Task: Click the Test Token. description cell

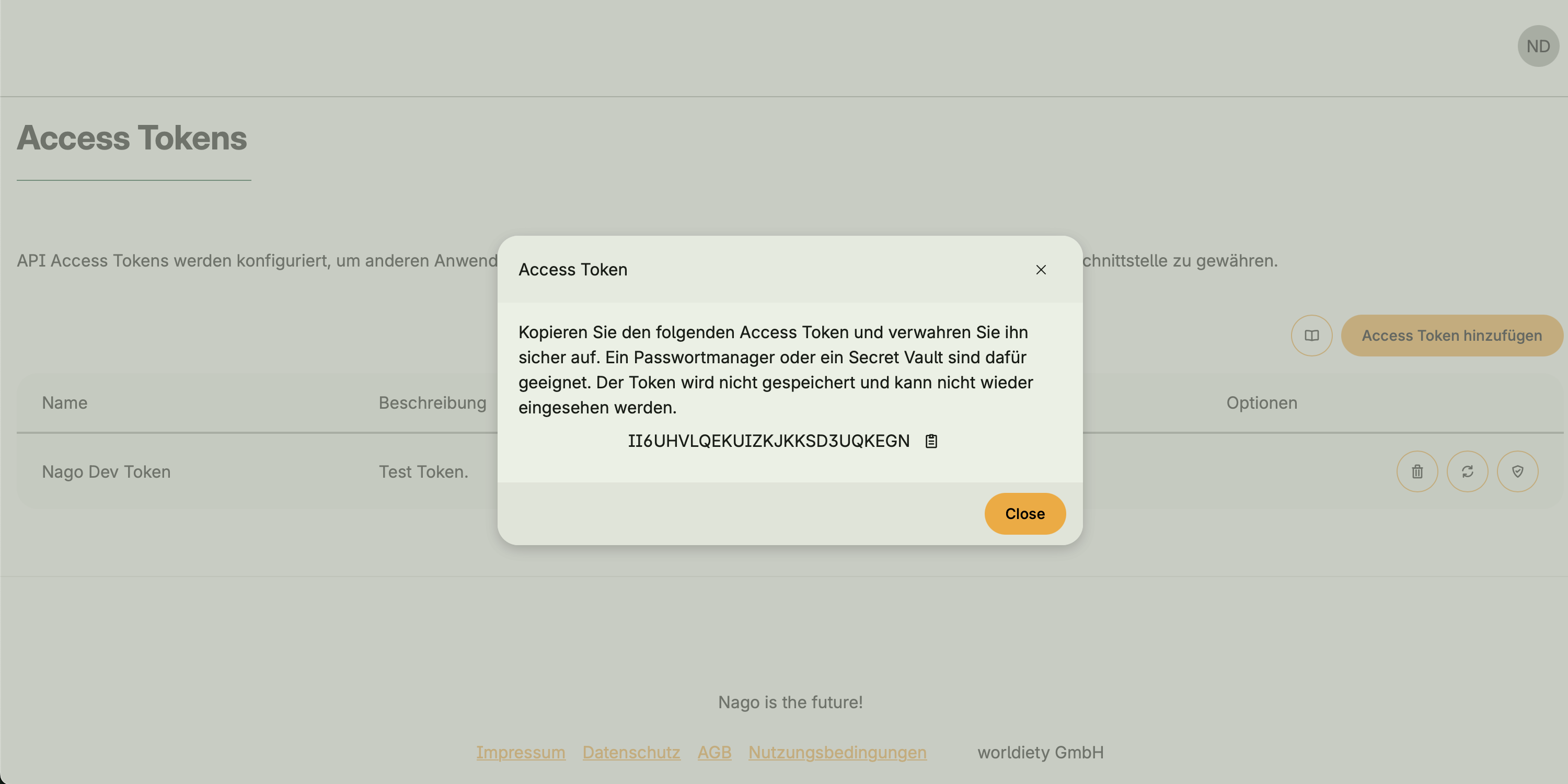Action: pyautogui.click(x=424, y=472)
